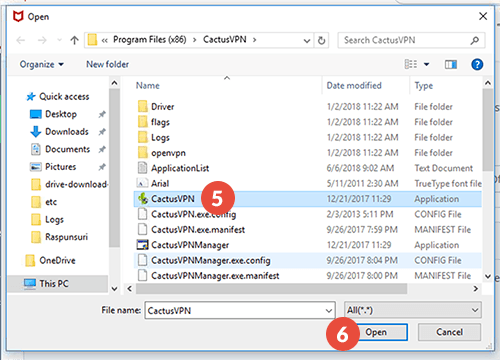The image size is (500, 360).
Task: Select CactusVPNManager.exe.config file
Action: [x=307, y=260]
